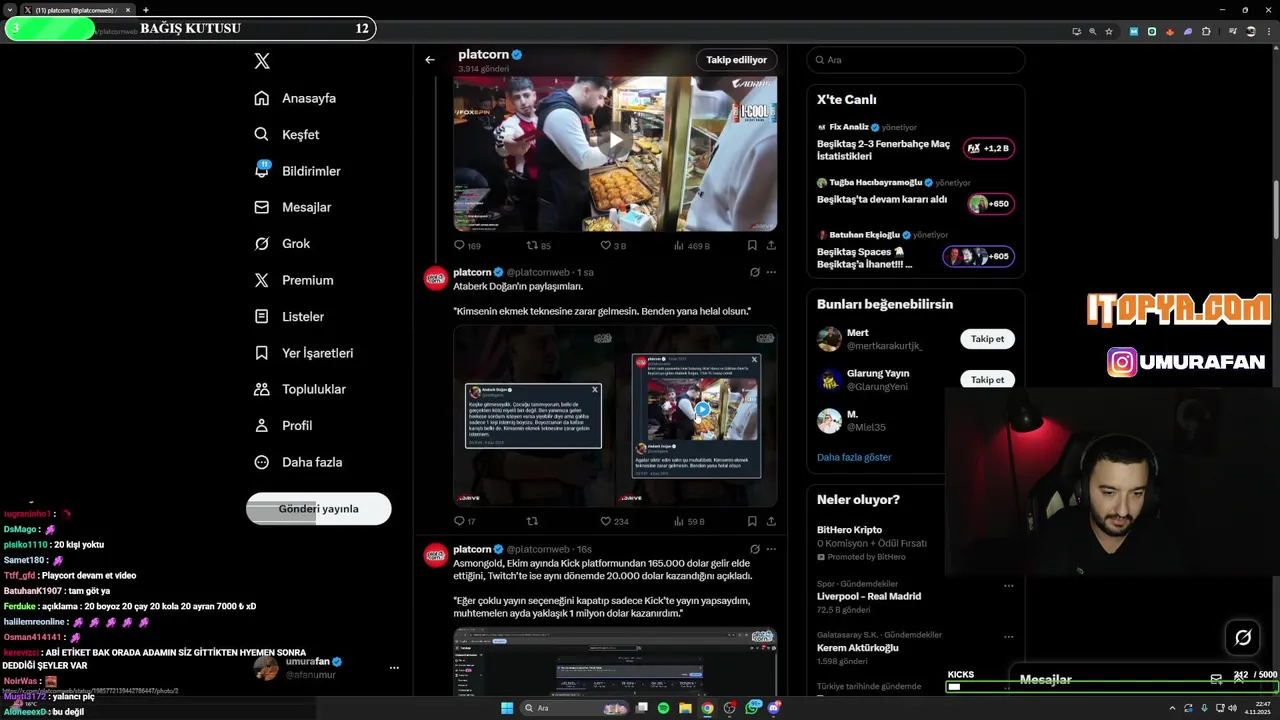
Task: Go to Keşfet in sidebar
Action: point(287,134)
